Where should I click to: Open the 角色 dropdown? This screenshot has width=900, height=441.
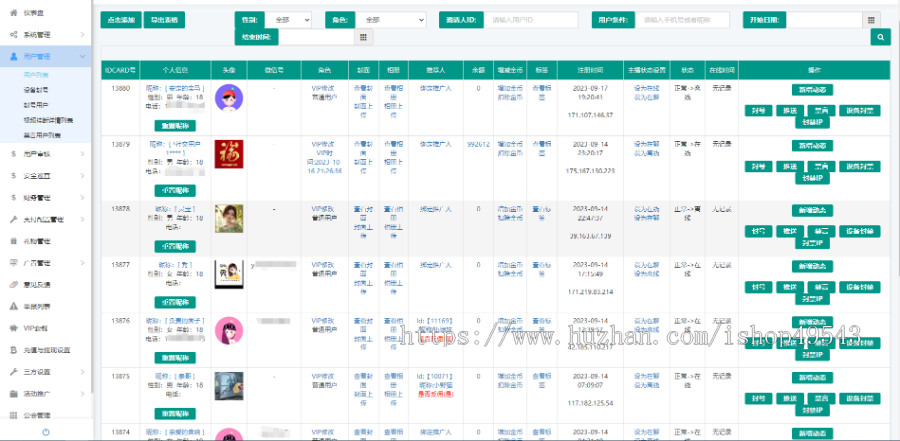click(x=390, y=20)
